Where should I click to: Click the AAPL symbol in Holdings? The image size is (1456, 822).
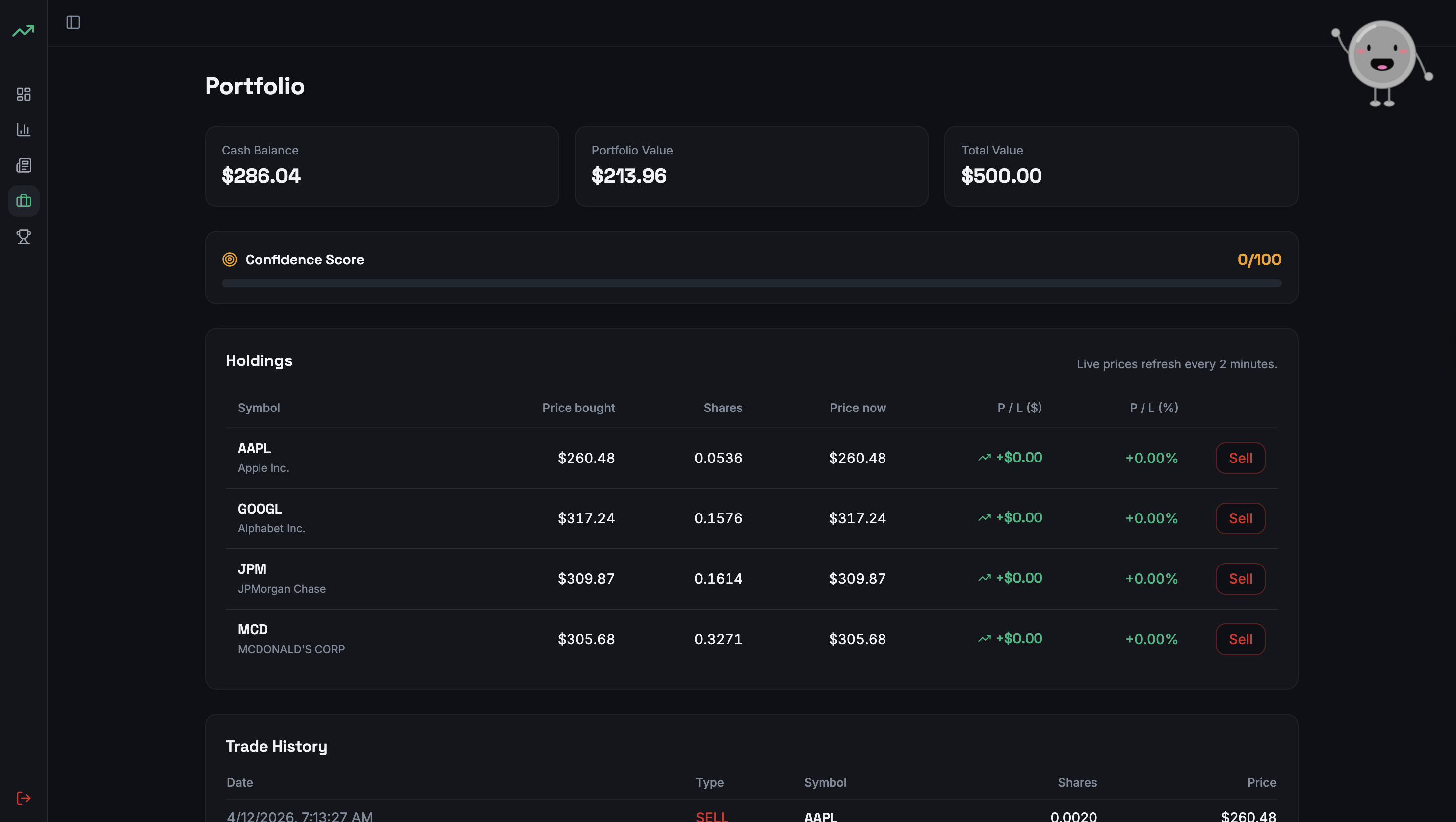254,448
